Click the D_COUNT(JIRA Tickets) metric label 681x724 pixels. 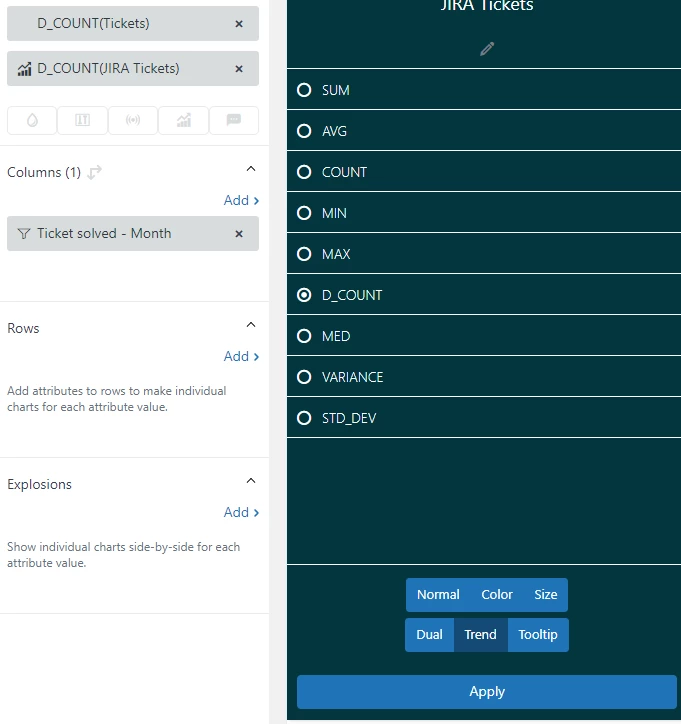[108, 68]
